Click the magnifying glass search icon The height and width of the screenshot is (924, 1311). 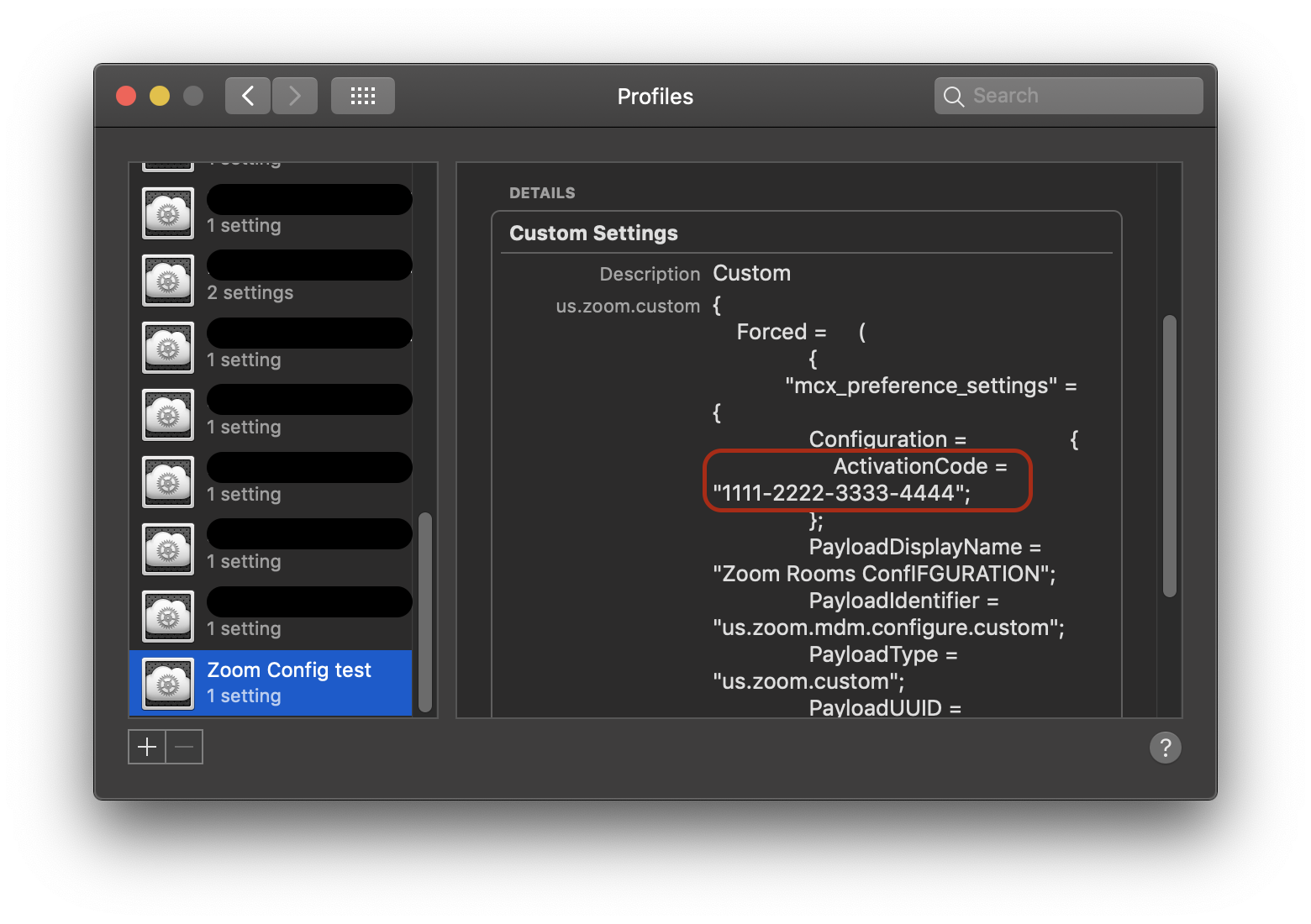pyautogui.click(x=953, y=97)
